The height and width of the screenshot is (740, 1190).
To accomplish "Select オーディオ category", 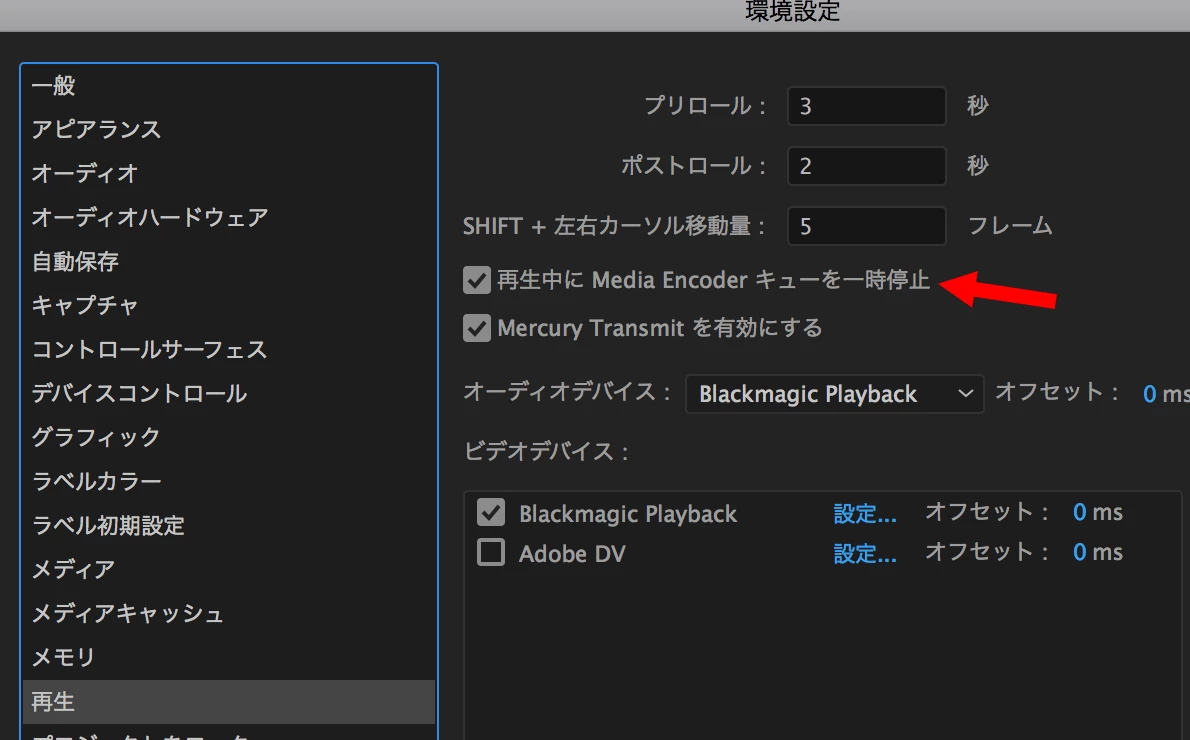I will pyautogui.click(x=228, y=174).
